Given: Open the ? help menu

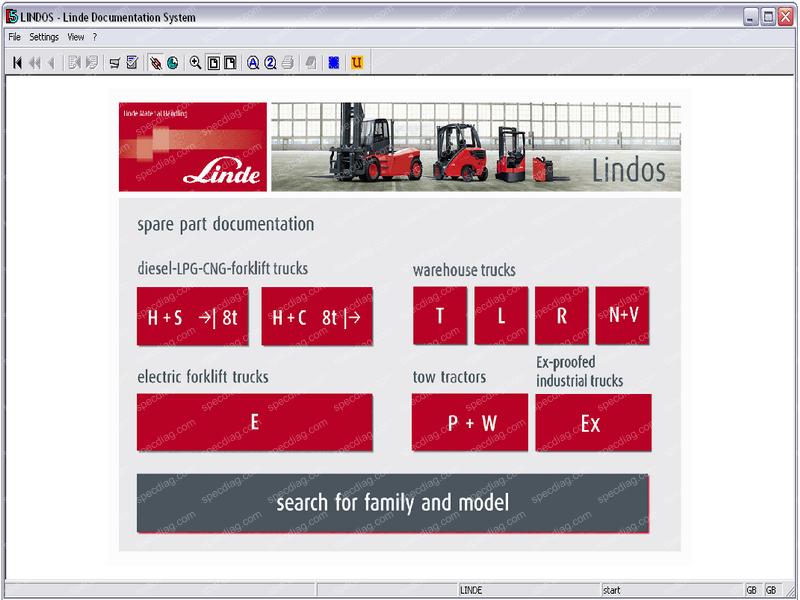Looking at the screenshot, I should pyautogui.click(x=95, y=37).
